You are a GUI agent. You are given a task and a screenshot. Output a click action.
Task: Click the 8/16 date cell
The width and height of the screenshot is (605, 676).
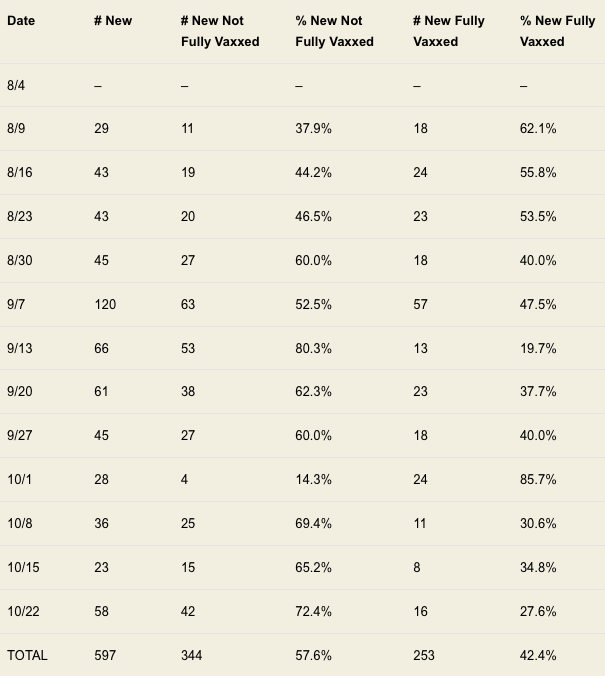[19, 173]
